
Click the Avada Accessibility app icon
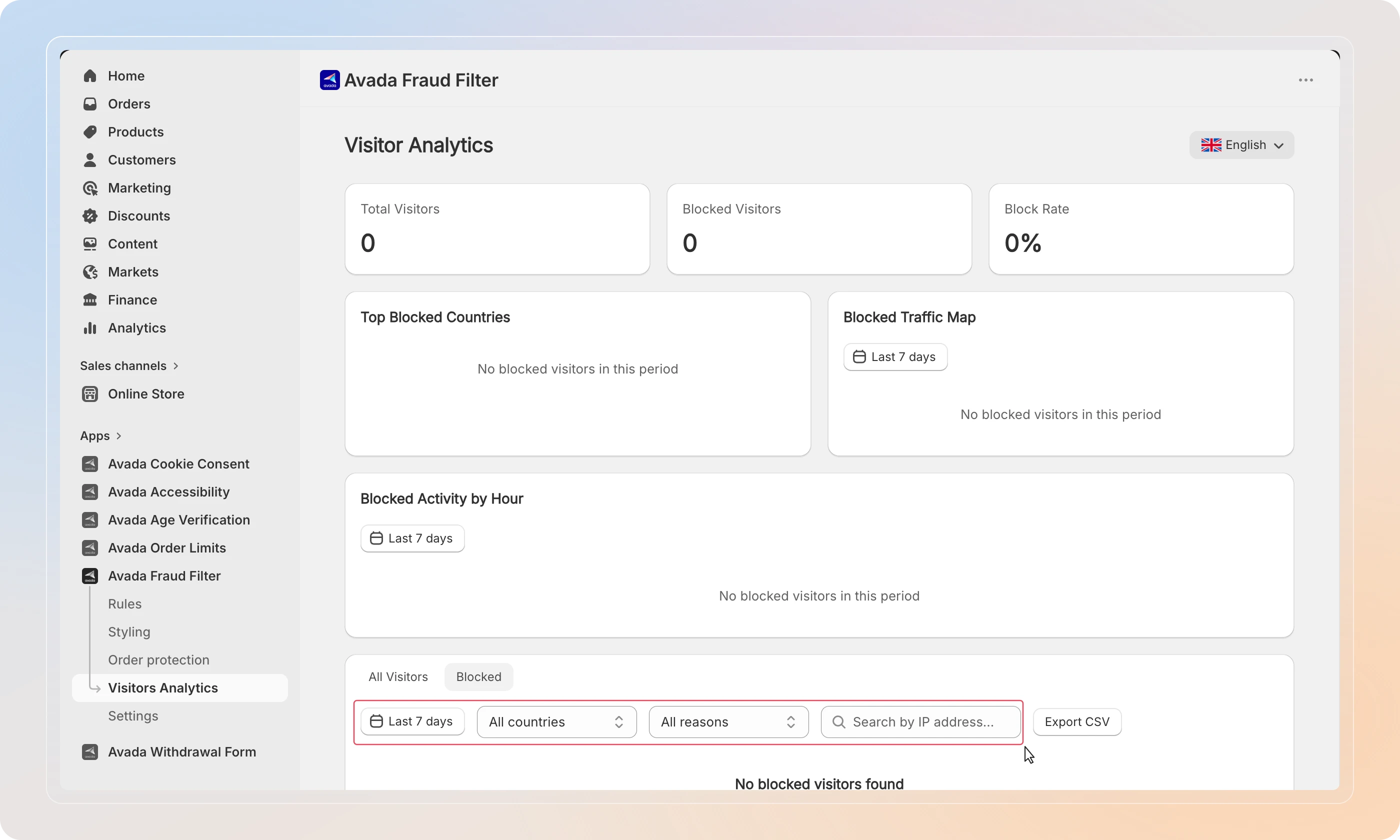pos(90,492)
